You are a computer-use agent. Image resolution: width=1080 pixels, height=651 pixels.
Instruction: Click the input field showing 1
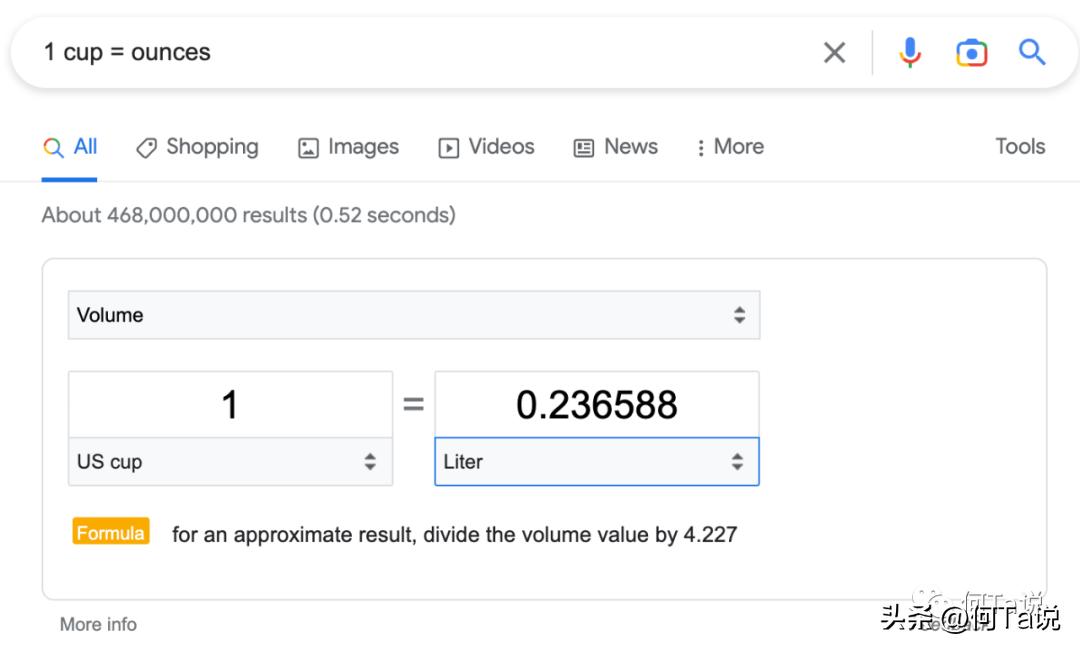230,404
